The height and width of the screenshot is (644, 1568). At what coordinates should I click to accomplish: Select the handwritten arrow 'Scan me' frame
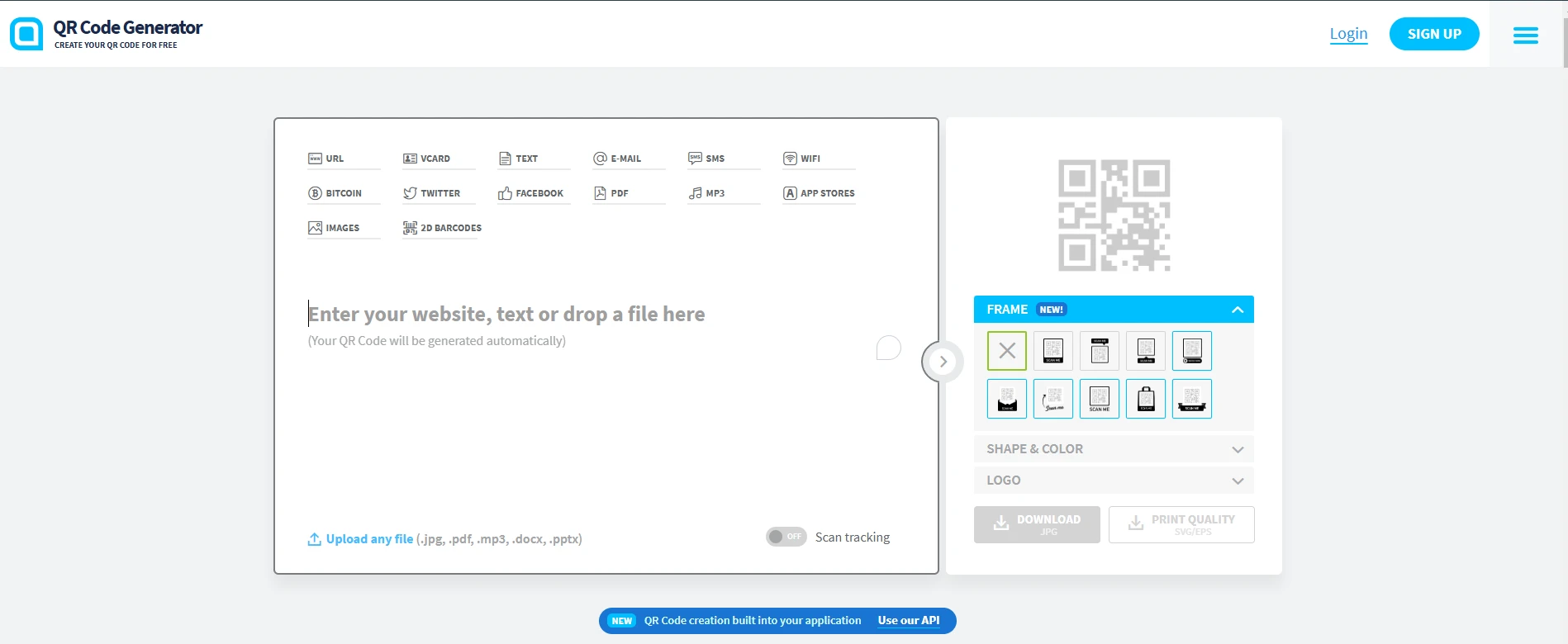click(x=1052, y=399)
